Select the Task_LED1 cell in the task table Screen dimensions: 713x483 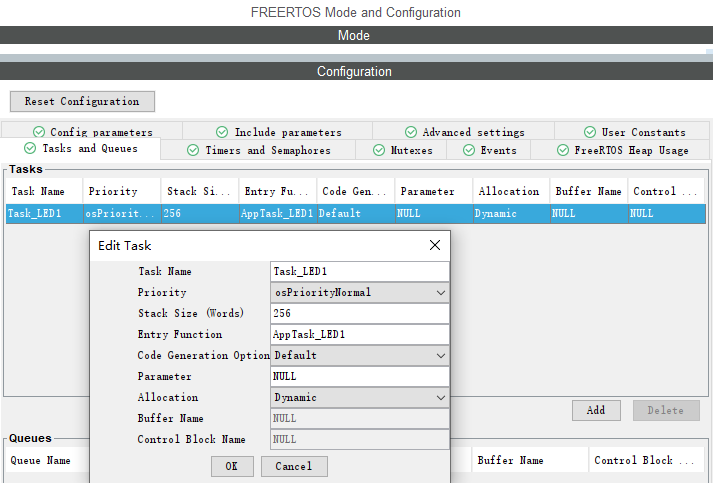[45, 213]
